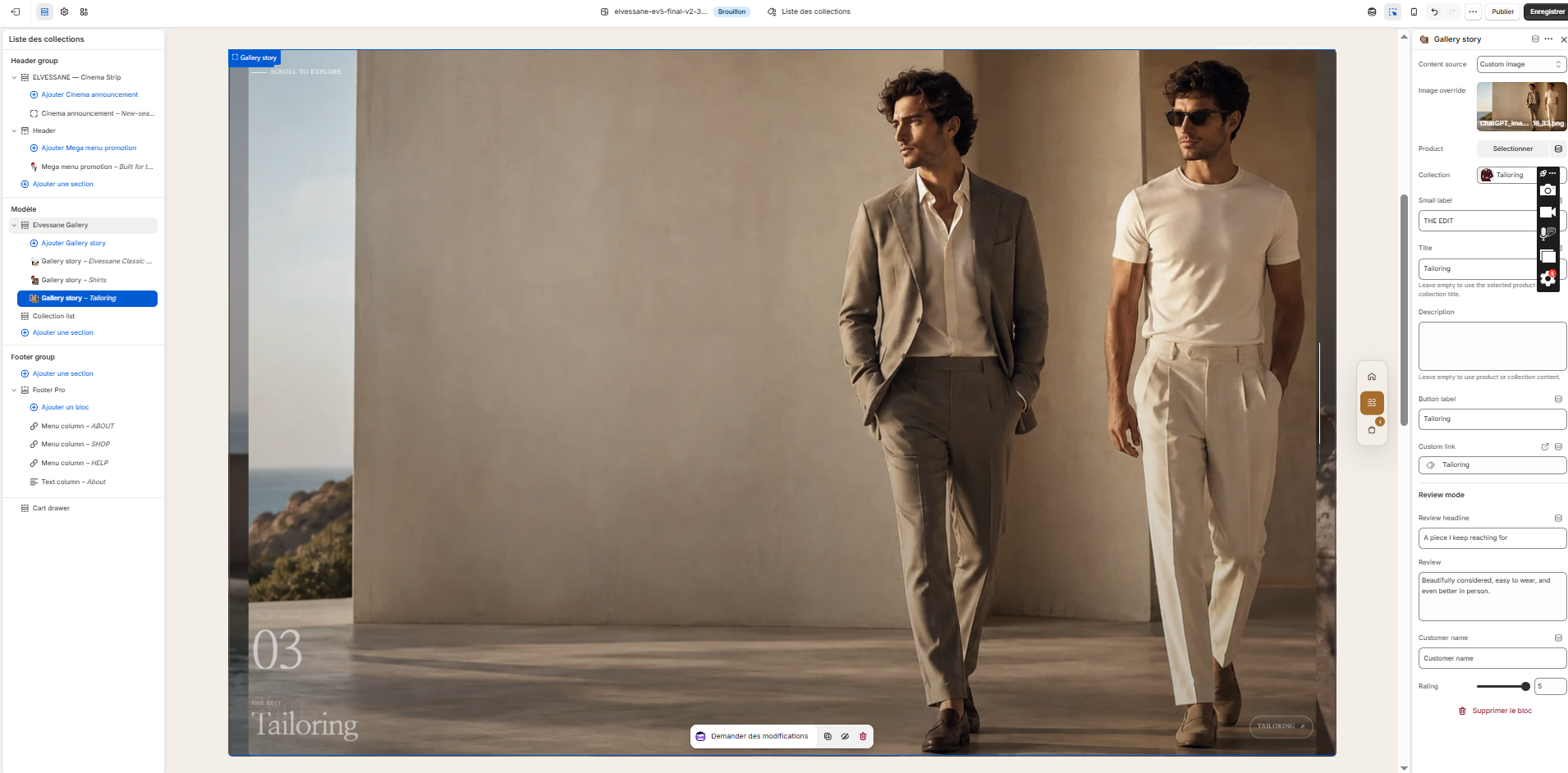The width and height of the screenshot is (1568, 773).
Task: Open the Content source dropdown
Action: click(x=1521, y=64)
